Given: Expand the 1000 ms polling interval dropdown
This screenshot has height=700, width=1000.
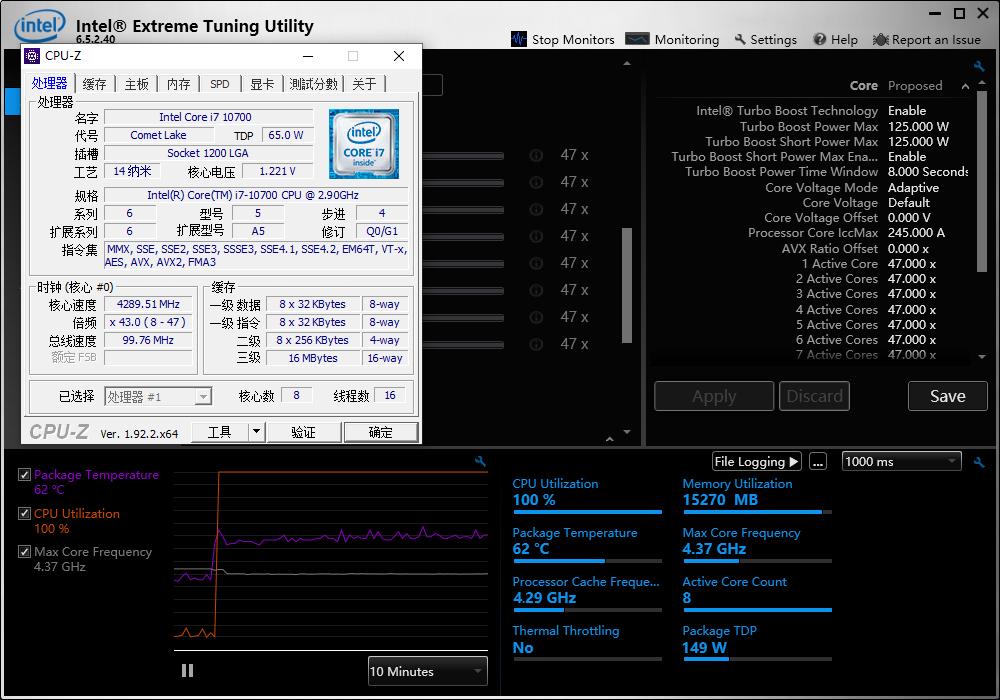Looking at the screenshot, I should (901, 461).
